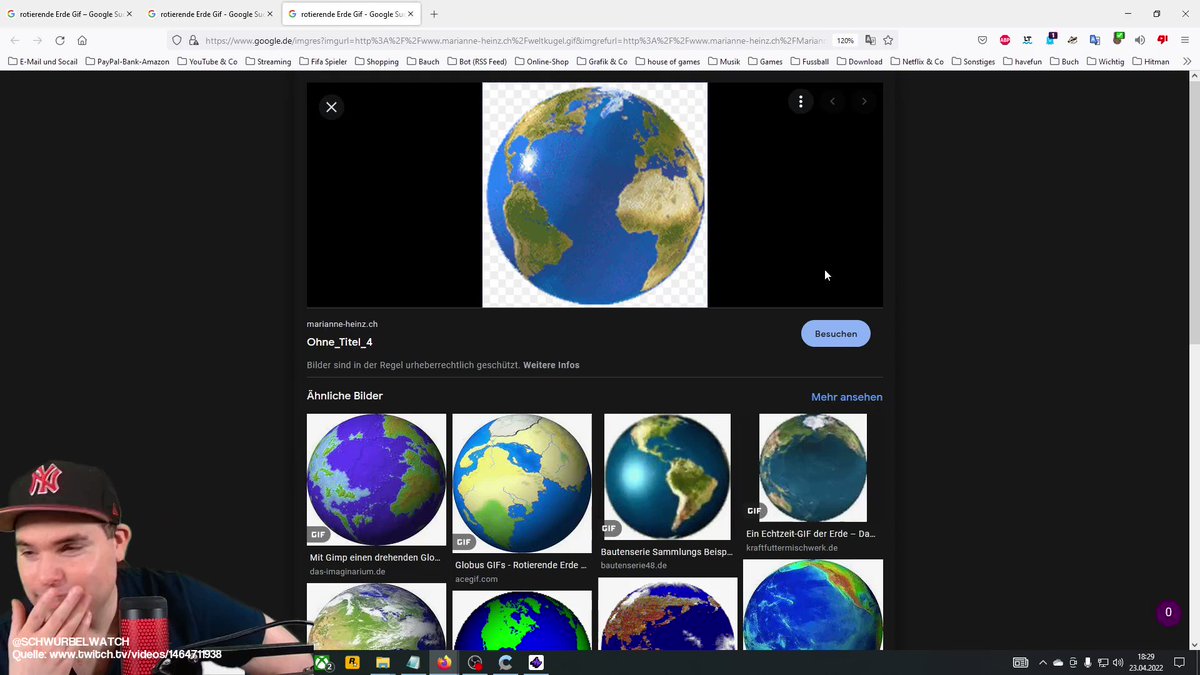1200x675 pixels.
Task: Click the 120% zoom level indicator
Action: click(x=845, y=40)
